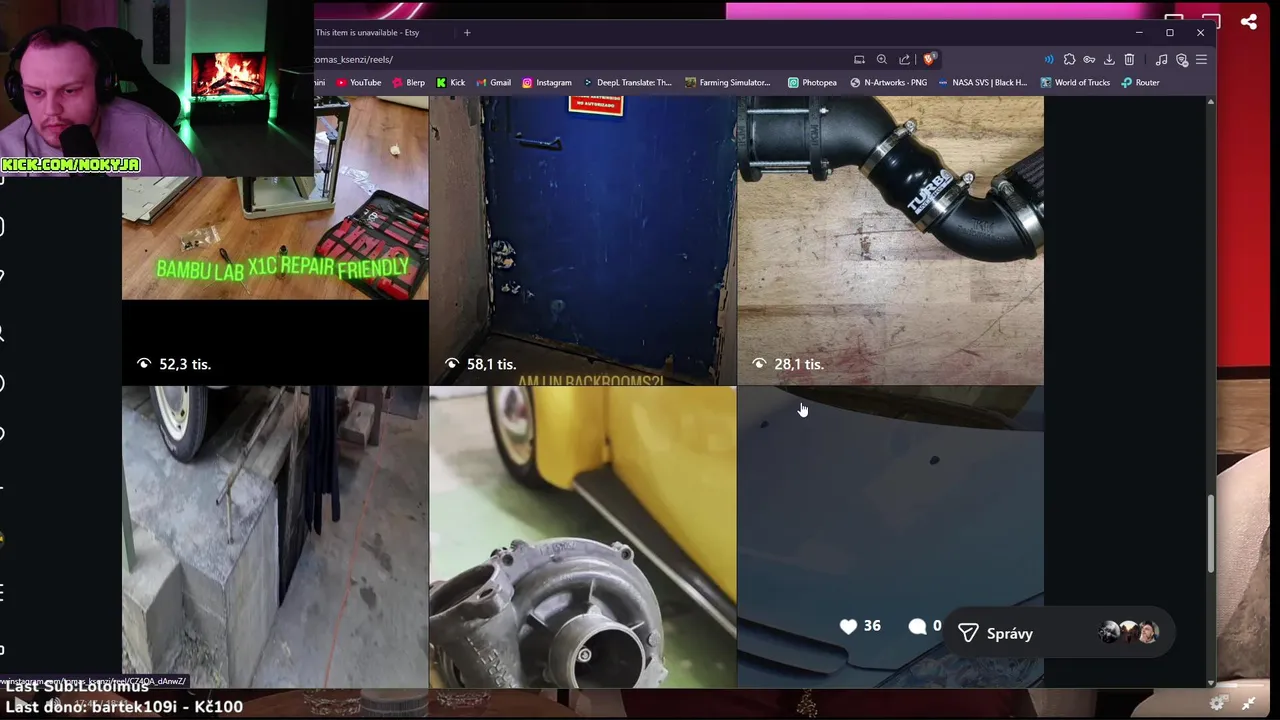Open the black turbo intake pipe reel
The height and width of the screenshot is (720, 1280).
pos(890,240)
